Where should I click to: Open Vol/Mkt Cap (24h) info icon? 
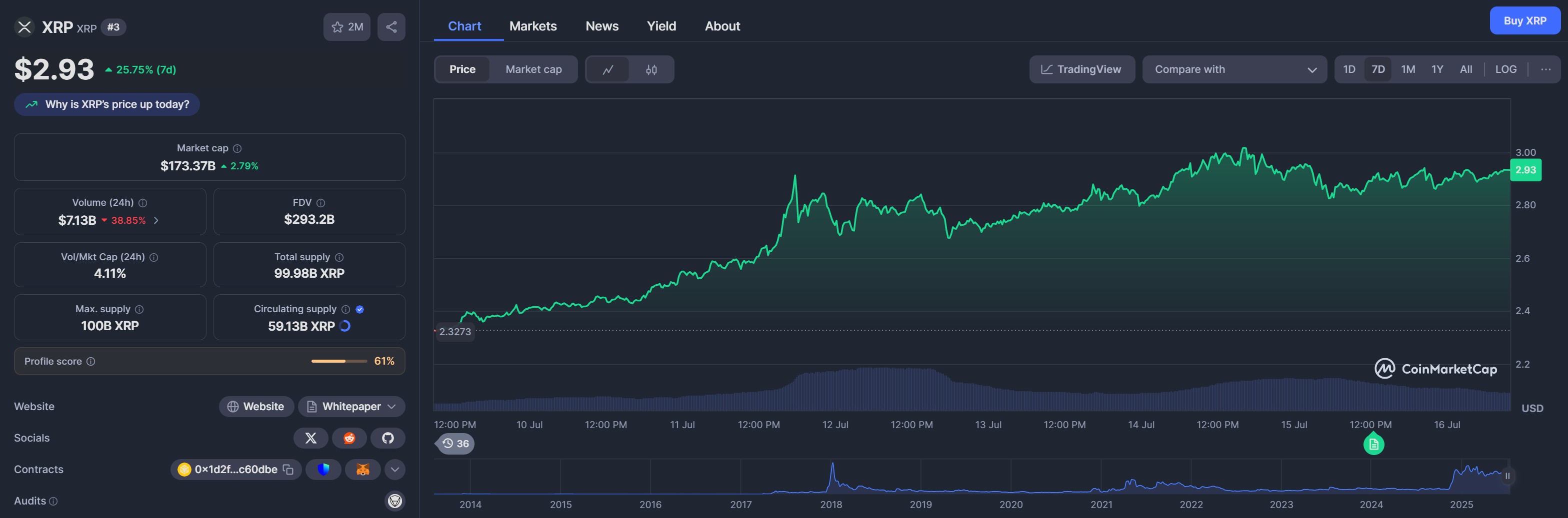154,258
